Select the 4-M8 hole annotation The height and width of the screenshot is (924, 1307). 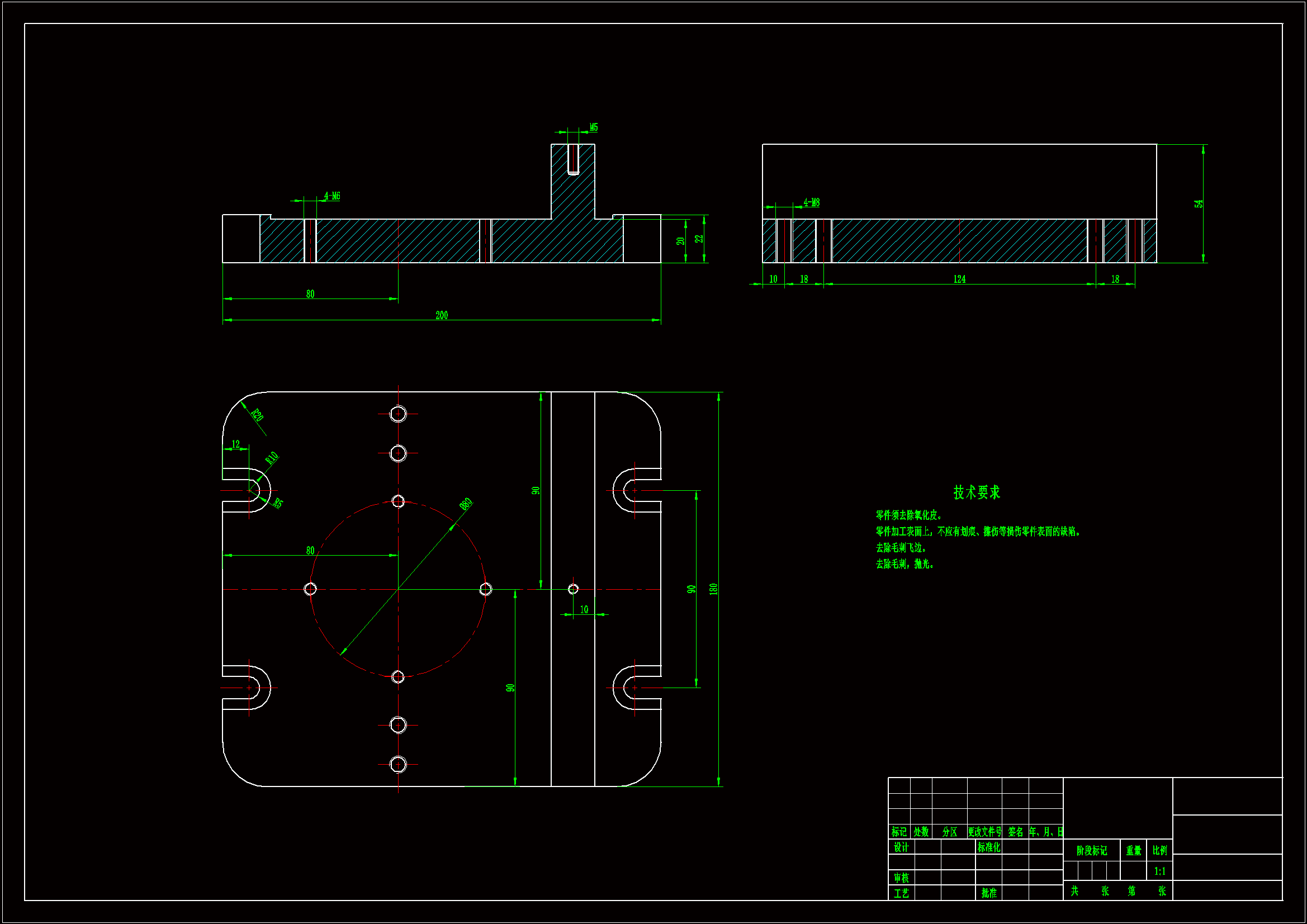point(811,203)
